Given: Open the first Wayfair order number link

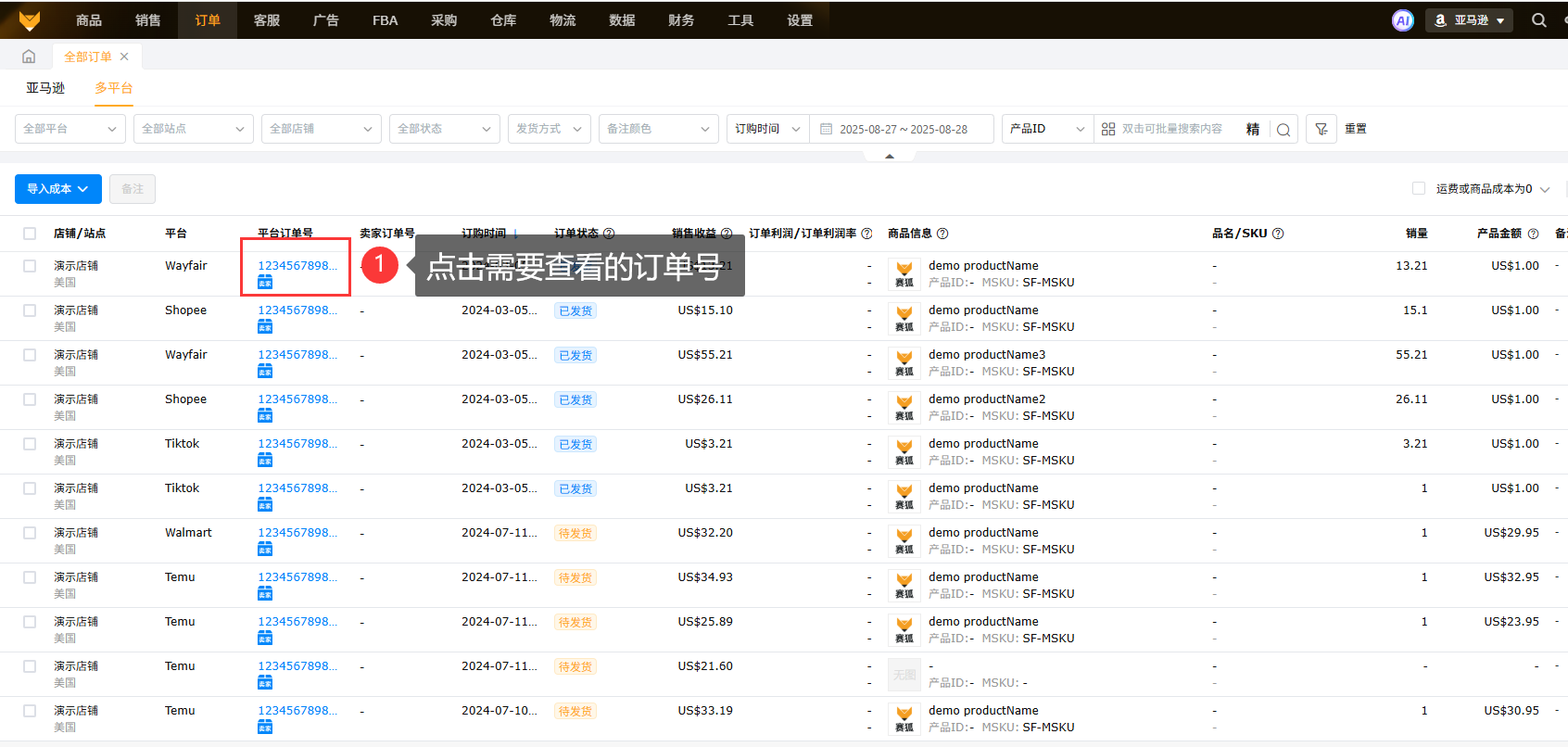Looking at the screenshot, I should click(x=297, y=266).
